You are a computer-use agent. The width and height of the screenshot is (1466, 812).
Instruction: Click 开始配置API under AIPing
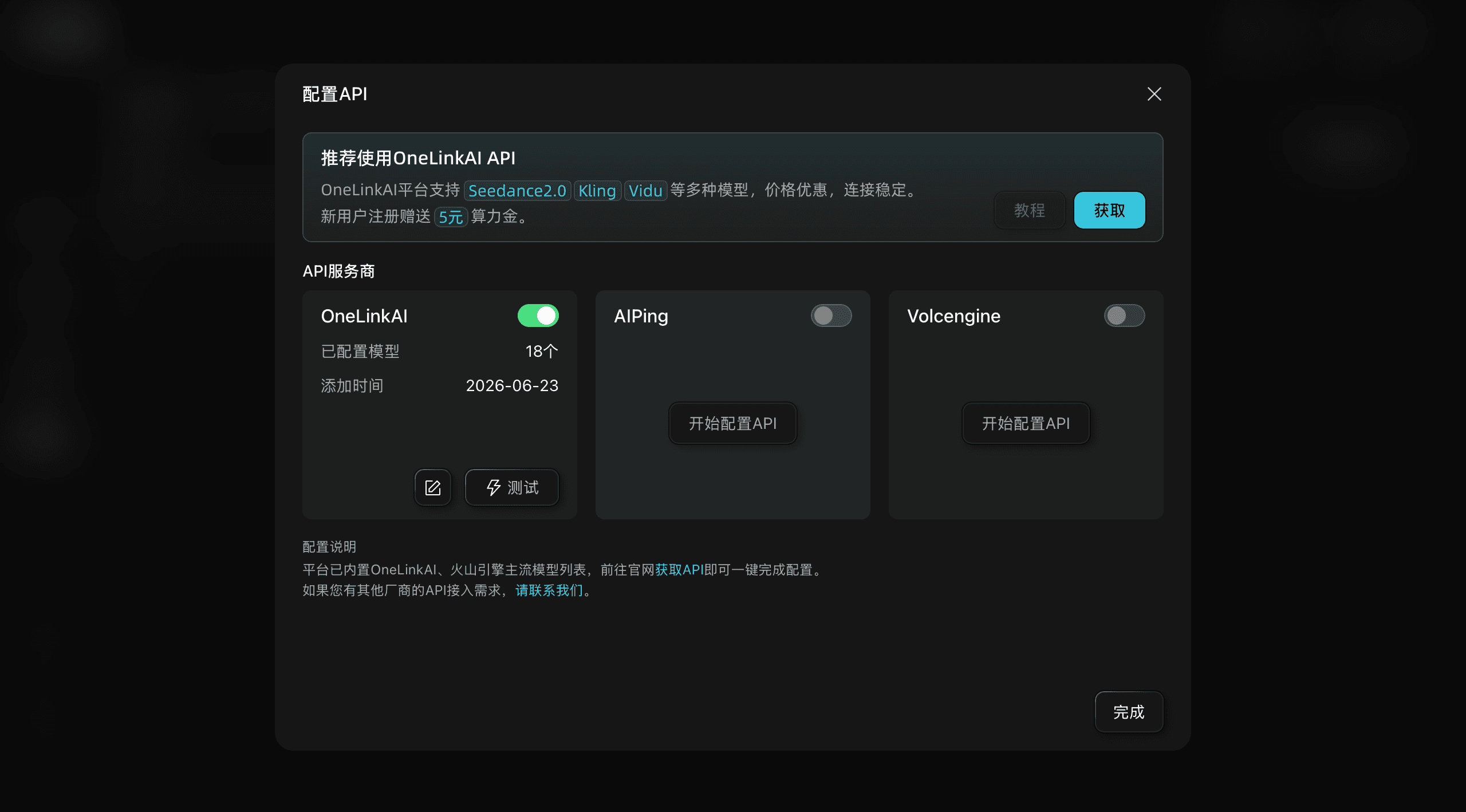click(x=733, y=423)
